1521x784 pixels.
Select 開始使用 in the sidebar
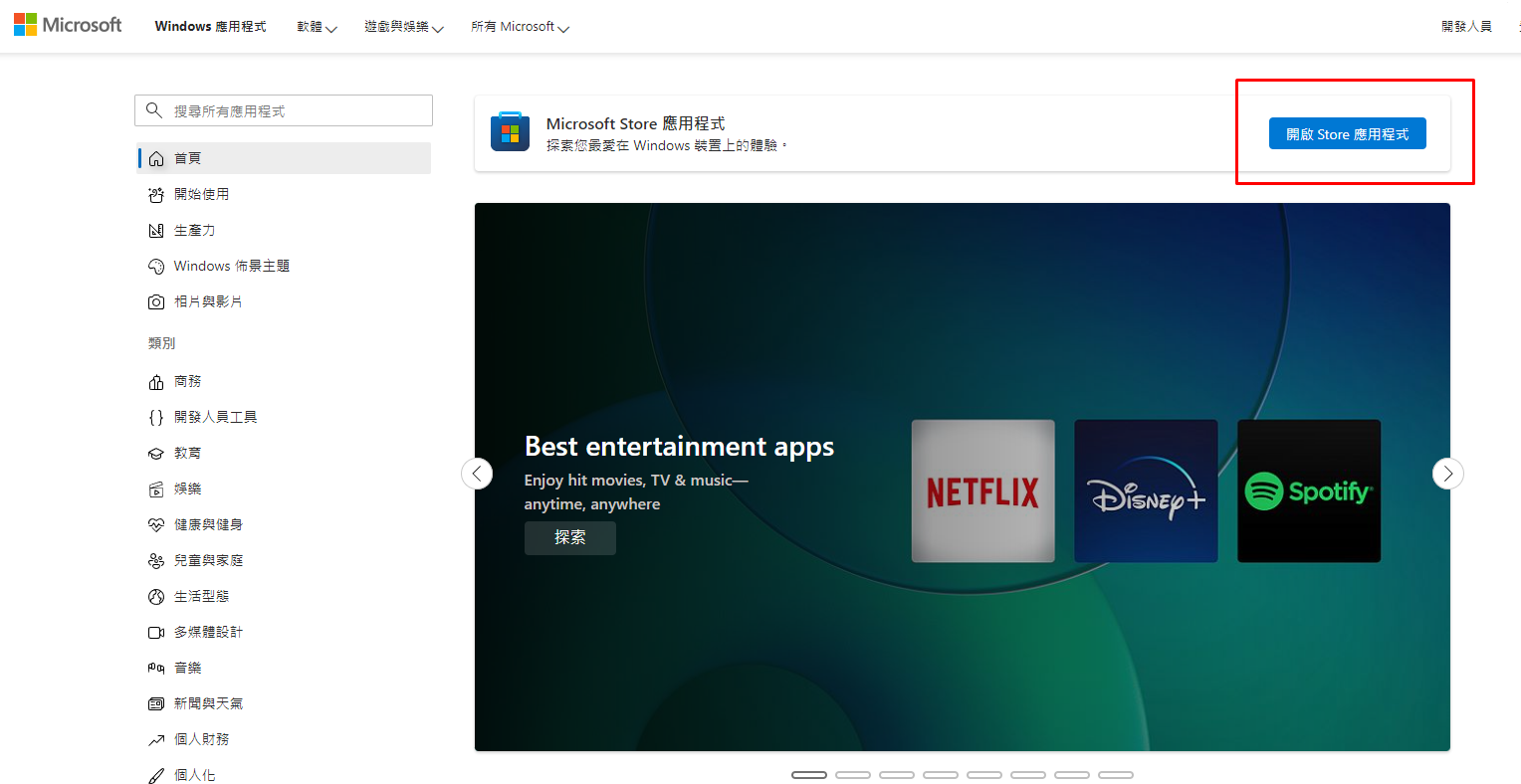click(284, 194)
